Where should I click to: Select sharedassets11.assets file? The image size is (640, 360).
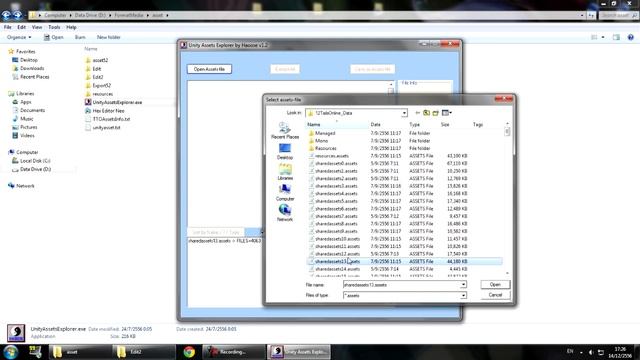coord(337,246)
